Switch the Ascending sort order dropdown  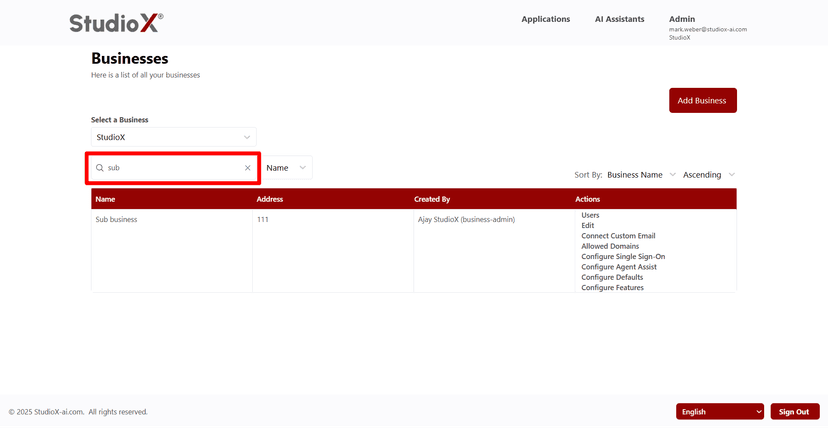point(709,175)
